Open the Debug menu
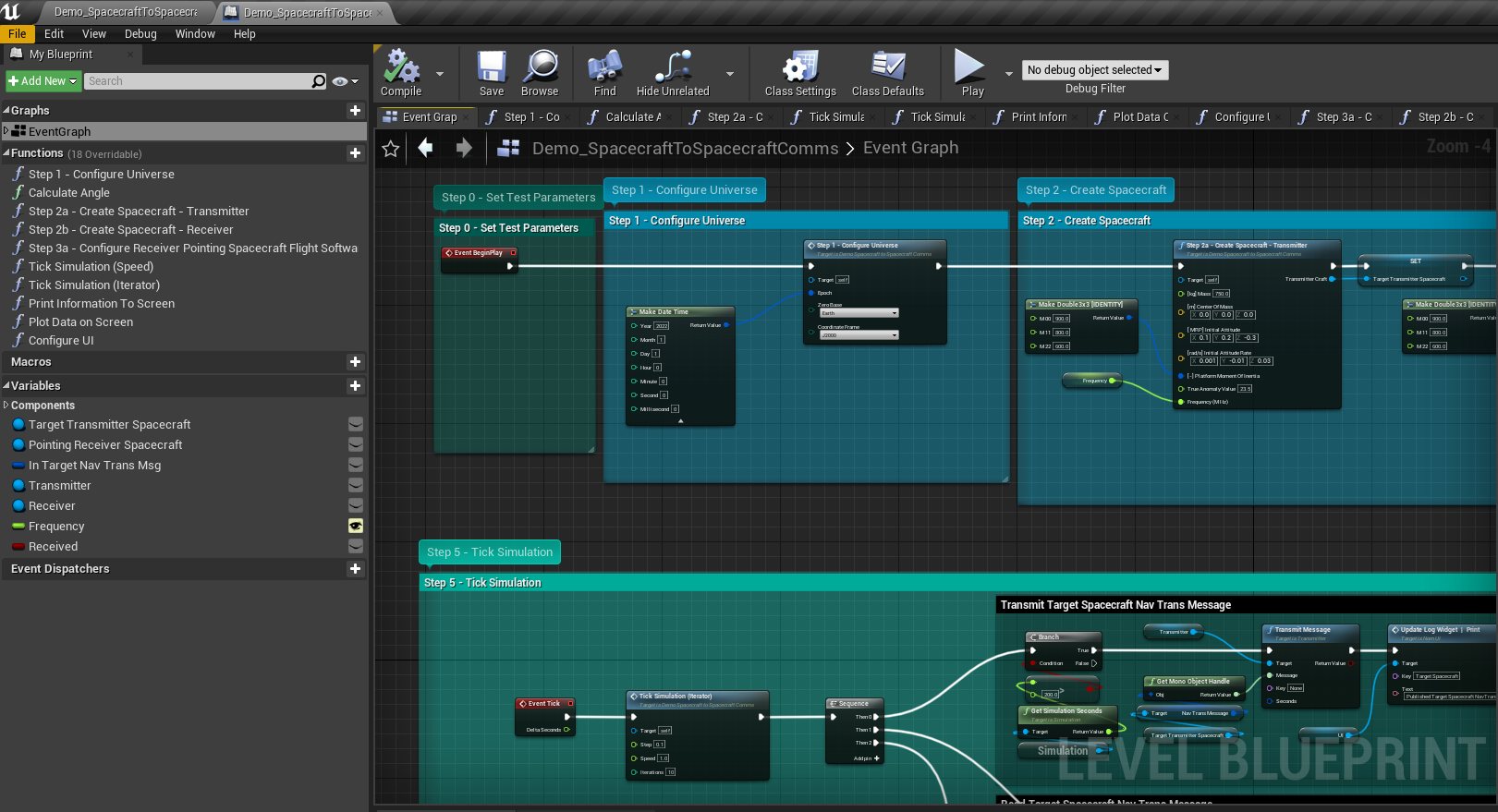The image size is (1498, 812). pyautogui.click(x=140, y=33)
